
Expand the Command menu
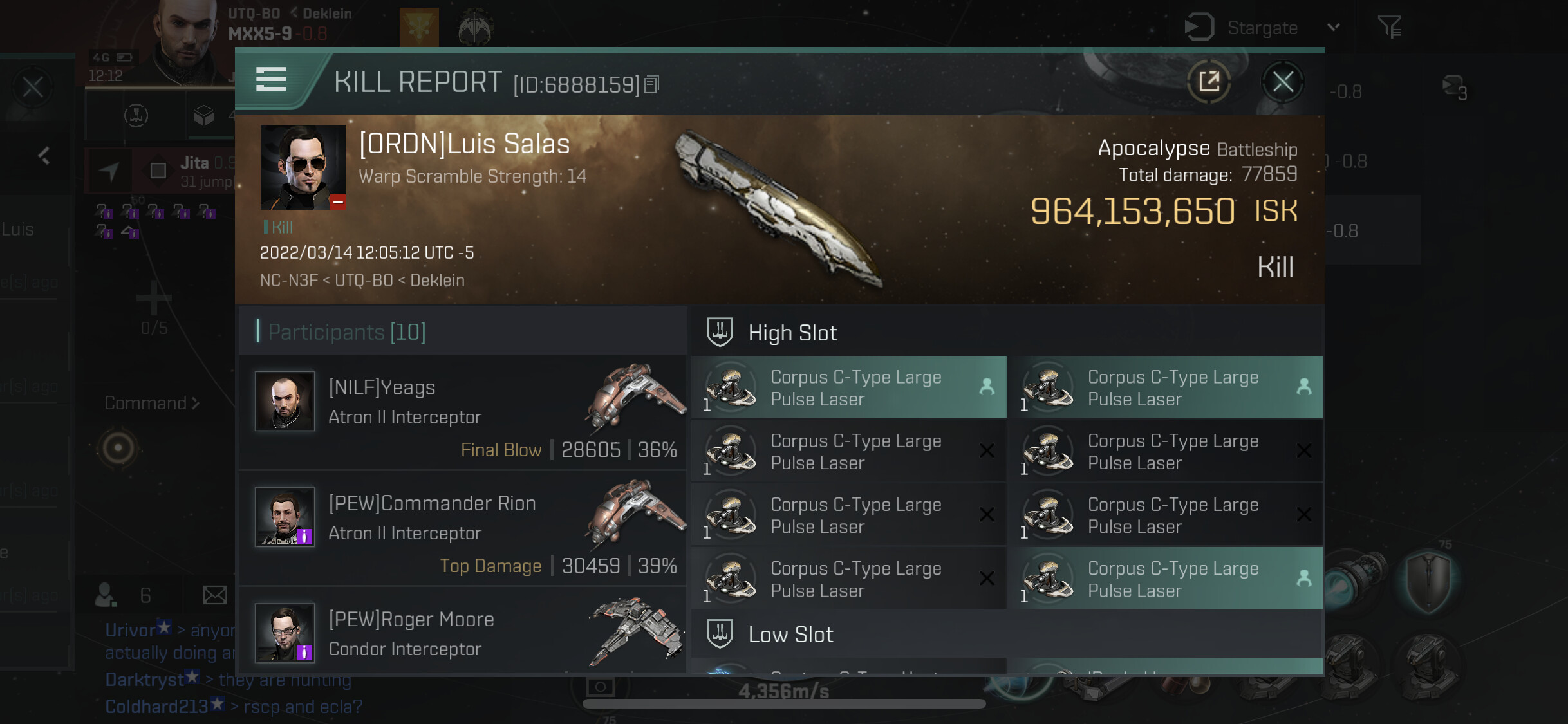coord(153,404)
